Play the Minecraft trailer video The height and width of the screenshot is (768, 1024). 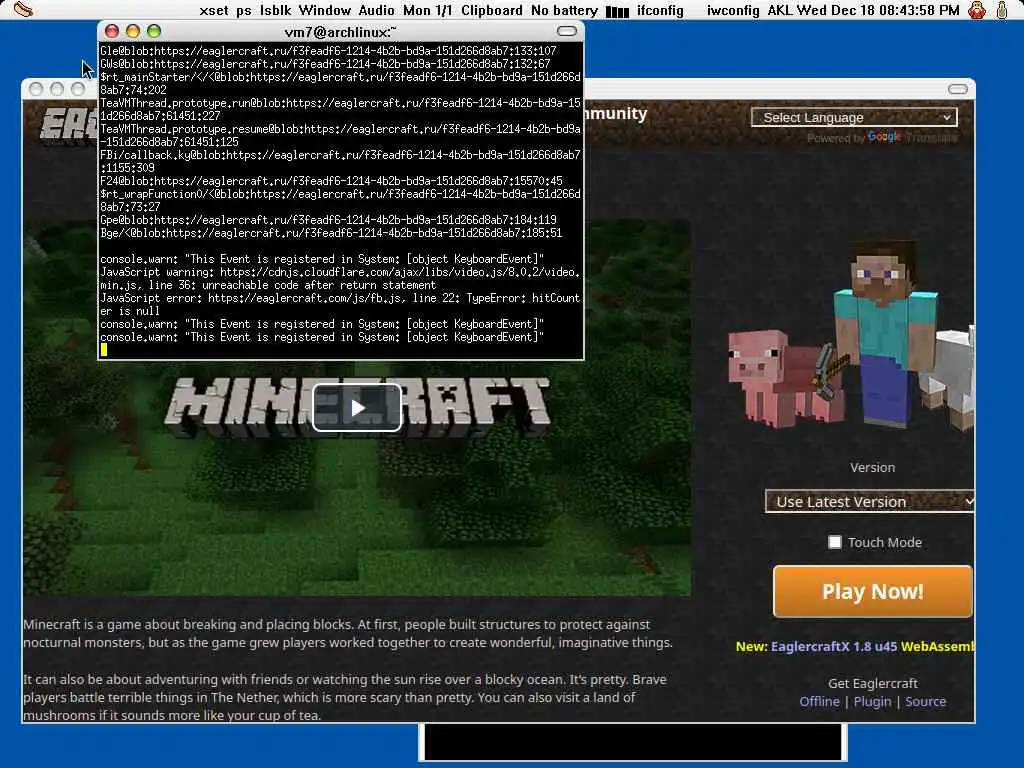(357, 408)
